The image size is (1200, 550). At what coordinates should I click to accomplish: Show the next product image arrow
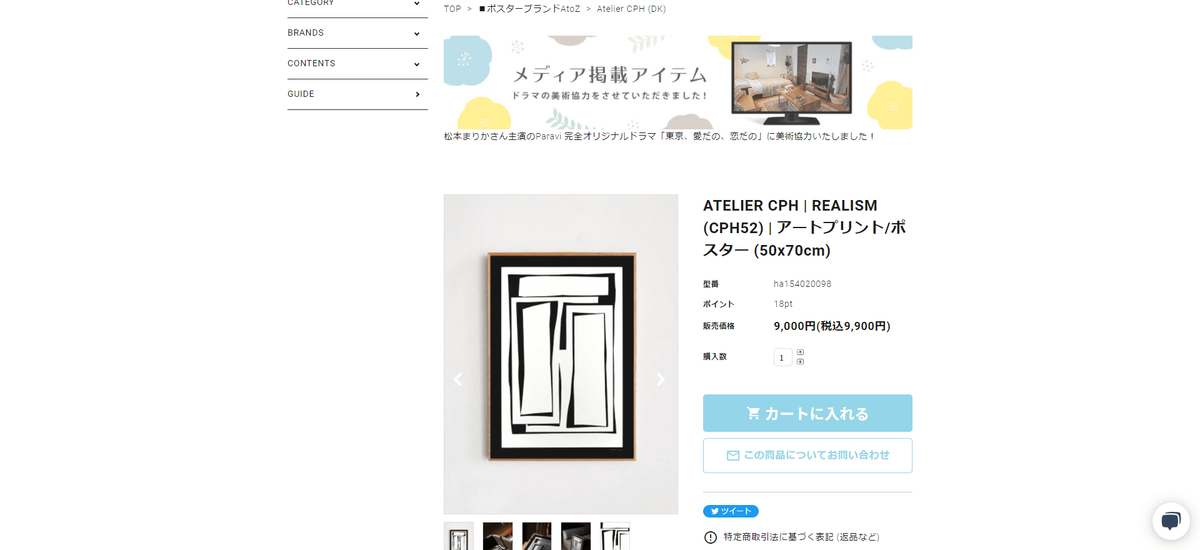660,380
